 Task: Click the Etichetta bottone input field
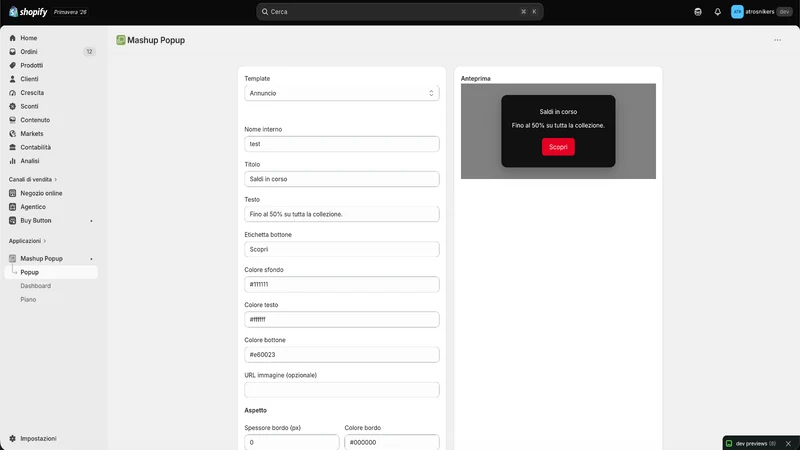coord(342,249)
